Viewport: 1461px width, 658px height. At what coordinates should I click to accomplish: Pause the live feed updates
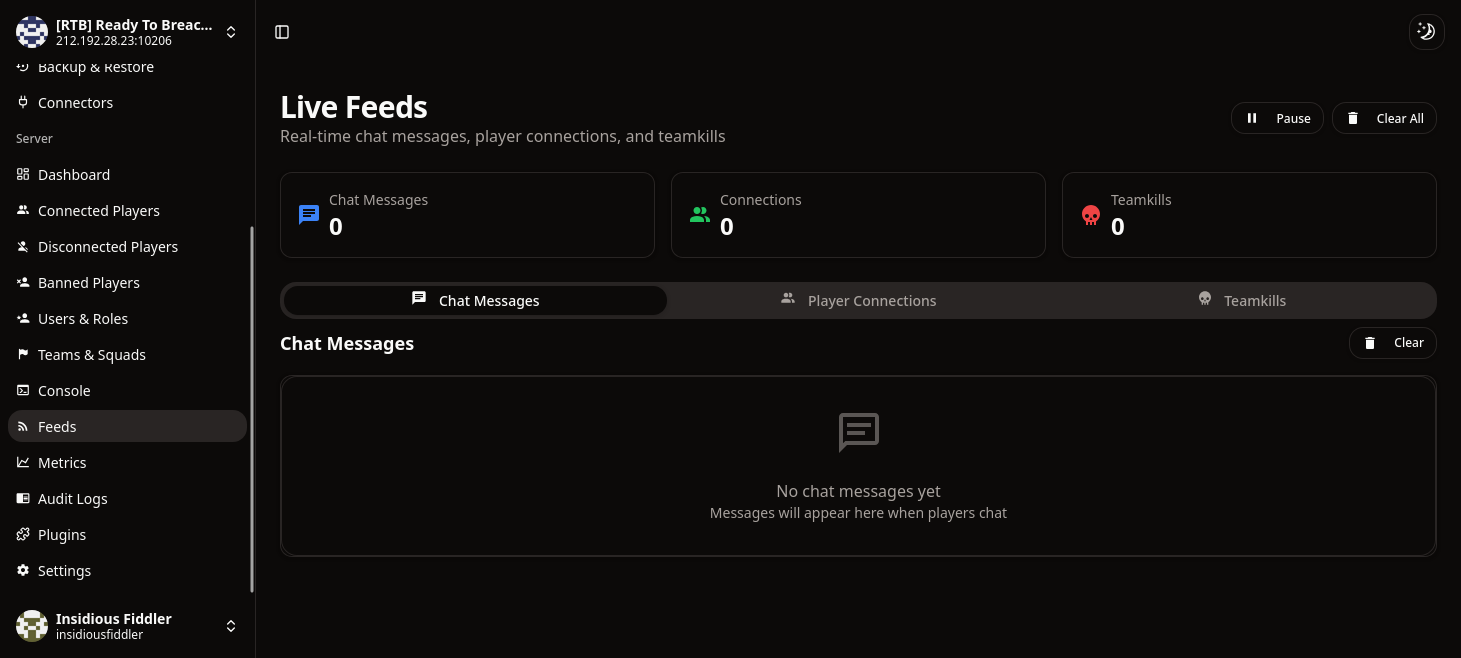(1277, 117)
